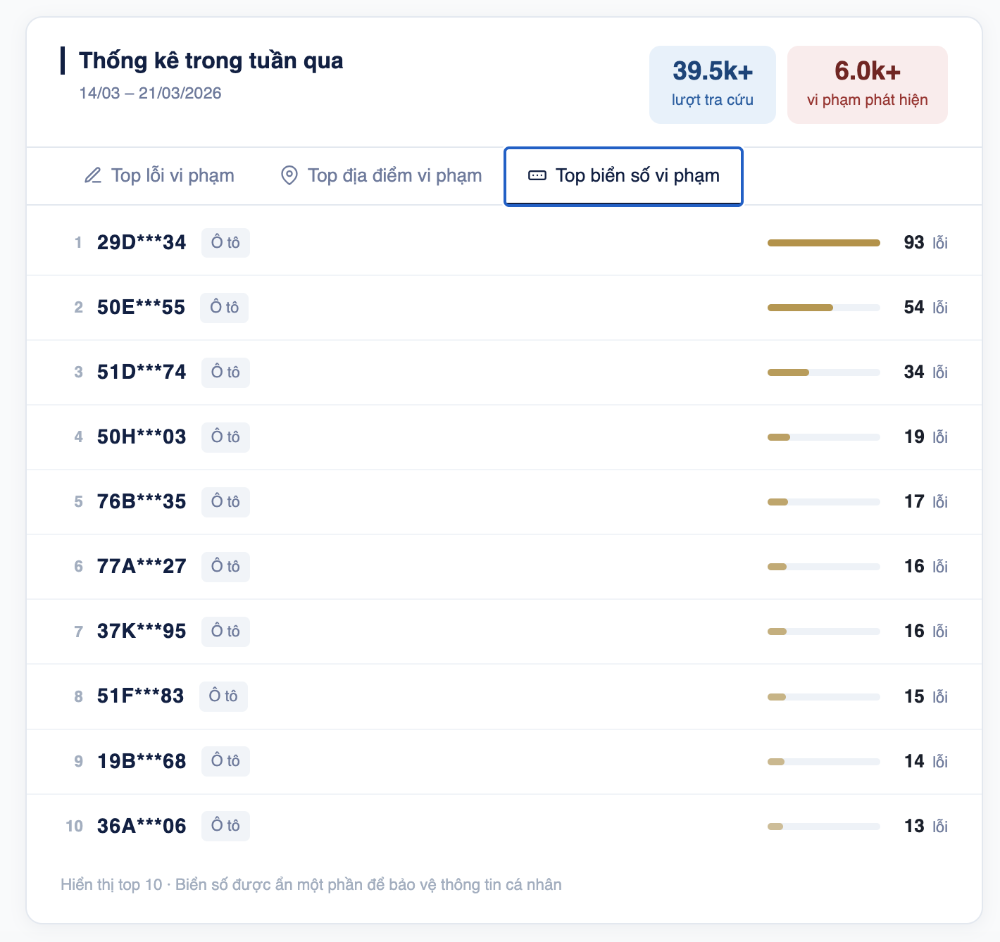Click the date range 14/03 – 21/03/2026
Image resolution: width=1000 pixels, height=942 pixels.
tap(148, 93)
